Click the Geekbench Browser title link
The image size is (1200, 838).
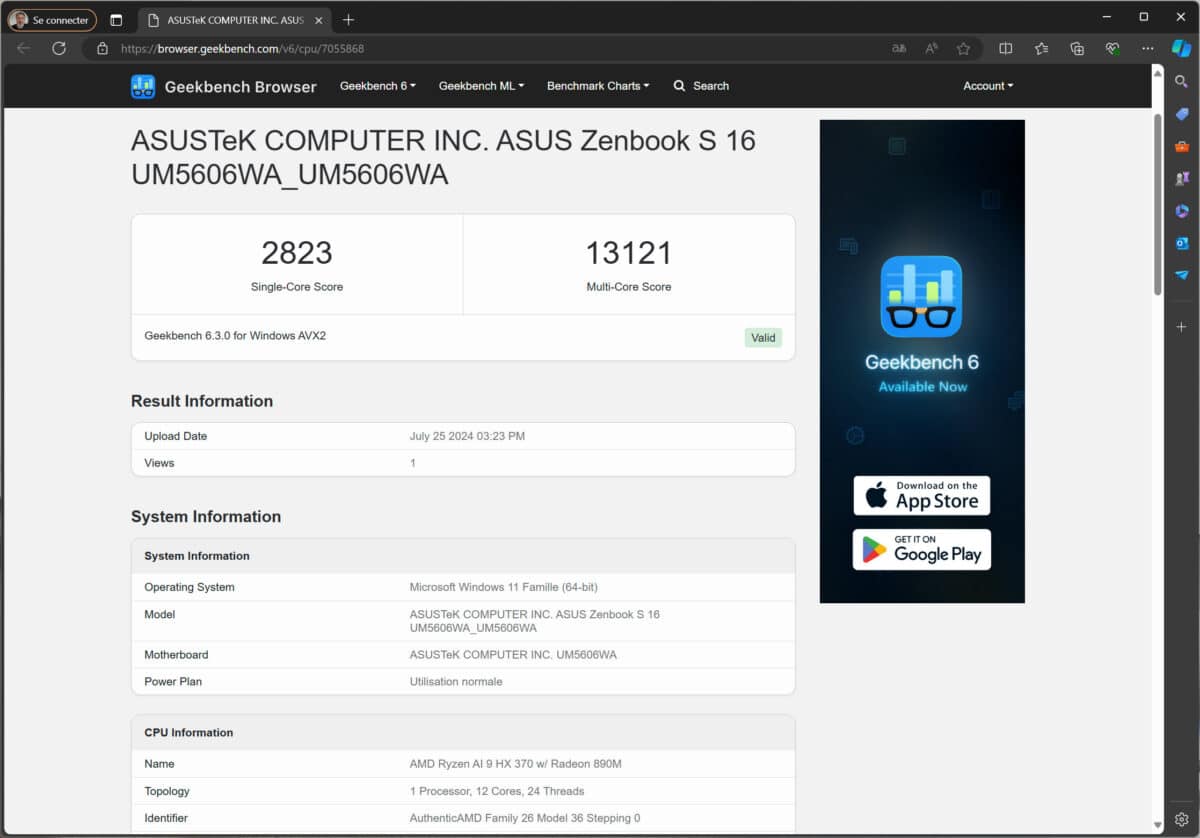coord(240,87)
